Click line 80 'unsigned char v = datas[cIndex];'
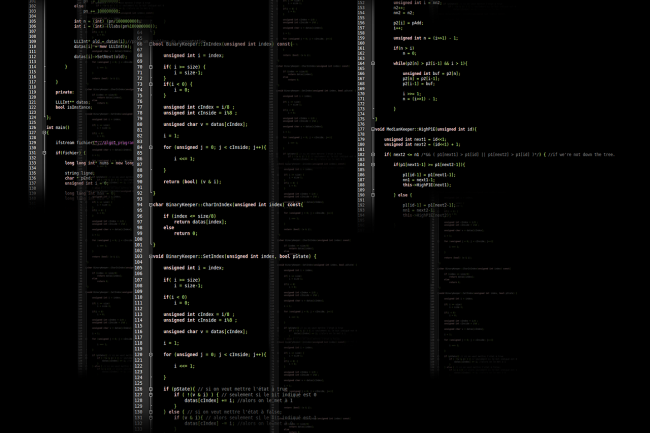This screenshot has width=650, height=433. pyautogui.click(x=206, y=124)
